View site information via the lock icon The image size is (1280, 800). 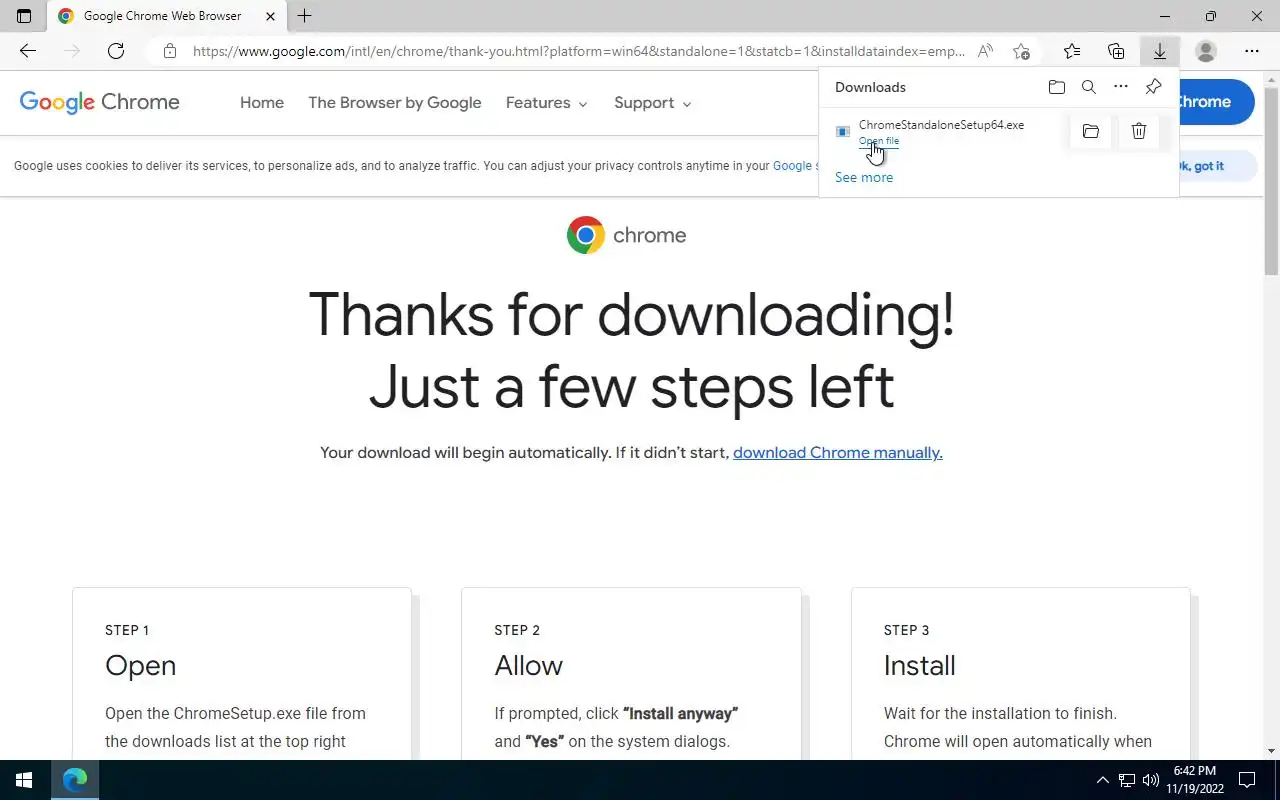pyautogui.click(x=170, y=51)
